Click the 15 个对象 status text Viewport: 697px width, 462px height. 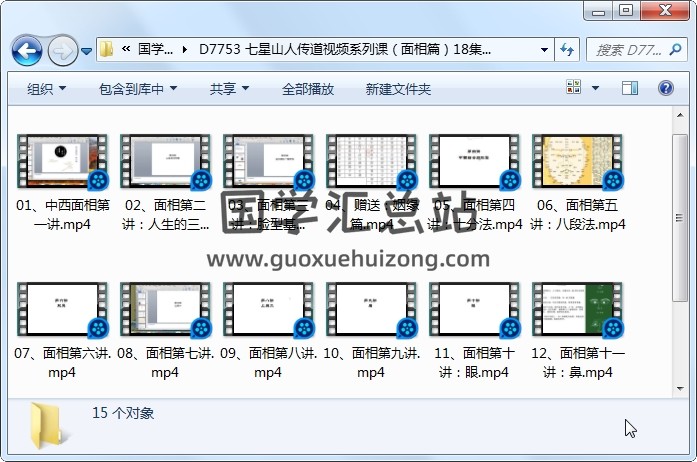pos(123,413)
